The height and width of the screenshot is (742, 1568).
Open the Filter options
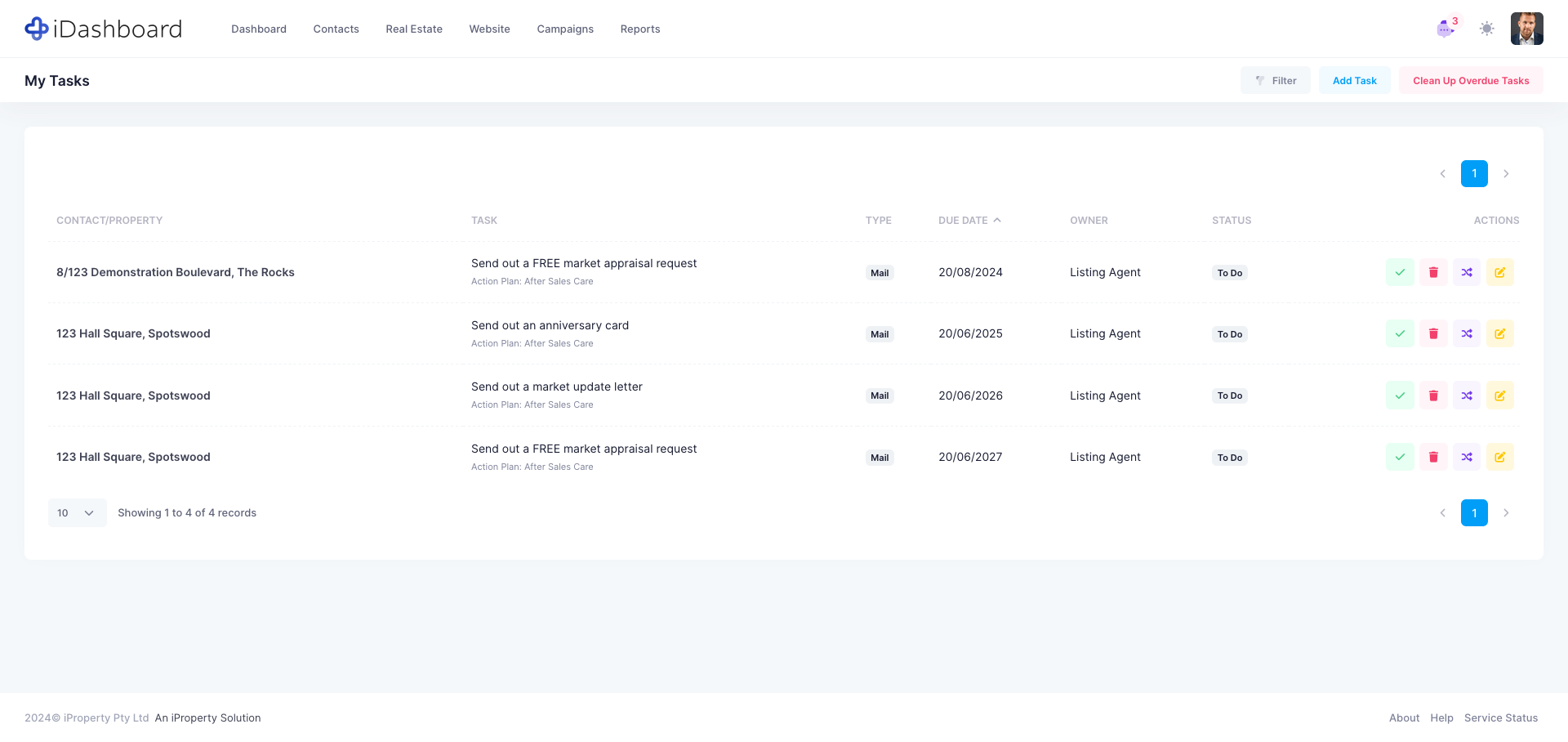click(1276, 81)
